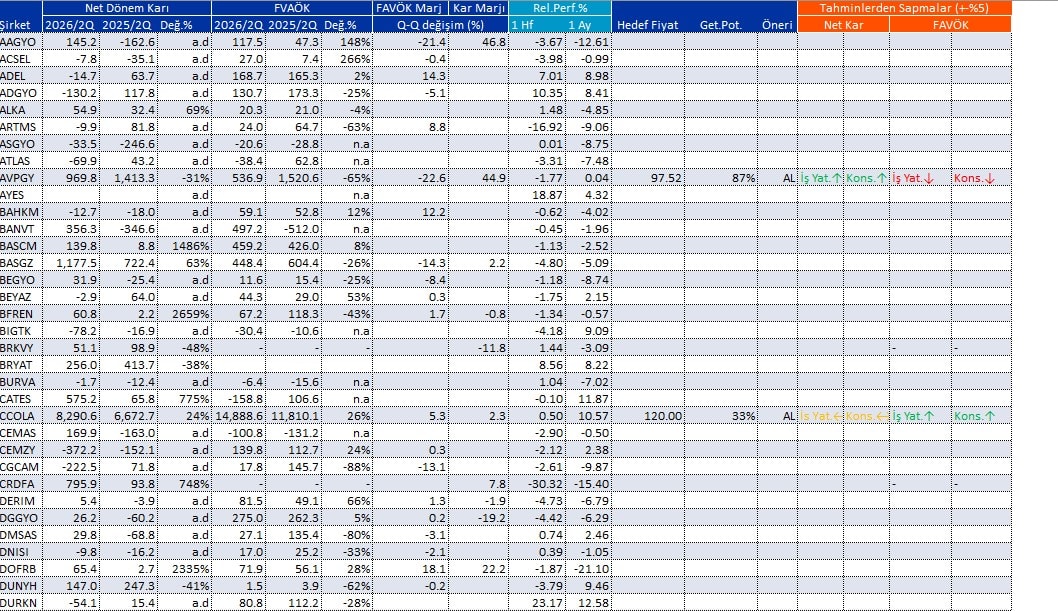This screenshot has width=1058, height=611.
Task: Click the green Kons. up-arrow in CCOLA row
Action: 974,416
